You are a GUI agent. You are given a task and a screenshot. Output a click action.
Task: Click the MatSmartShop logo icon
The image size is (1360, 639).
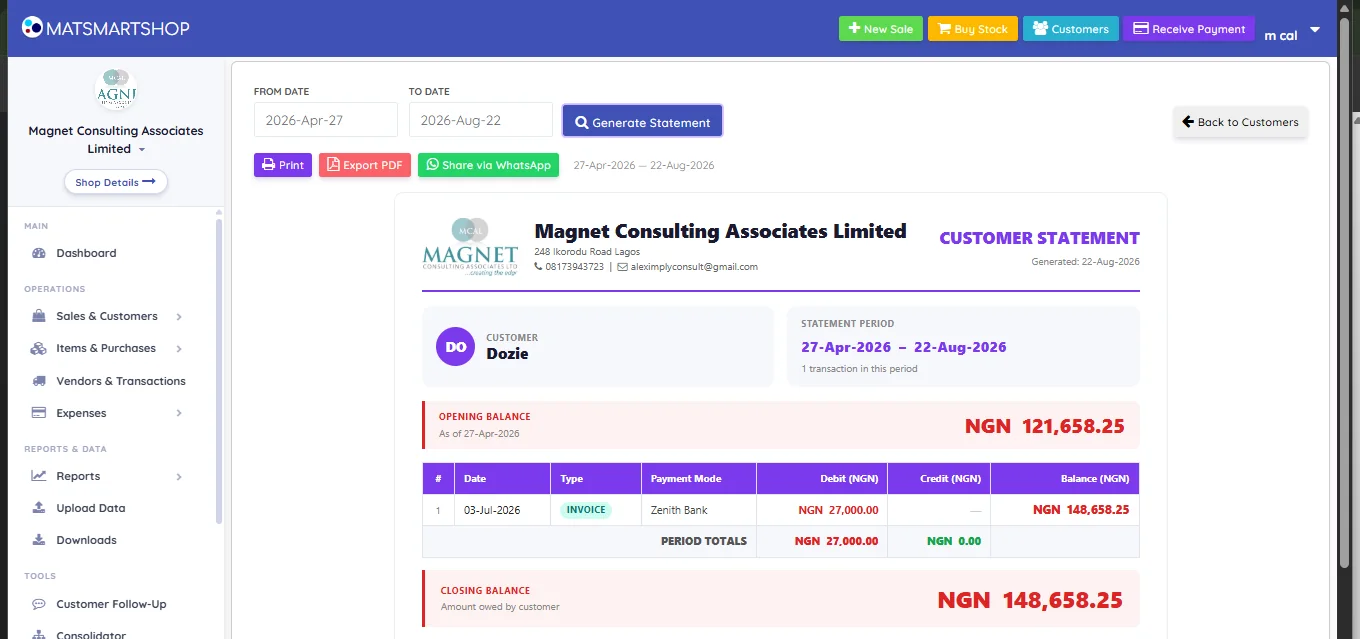tap(32, 28)
